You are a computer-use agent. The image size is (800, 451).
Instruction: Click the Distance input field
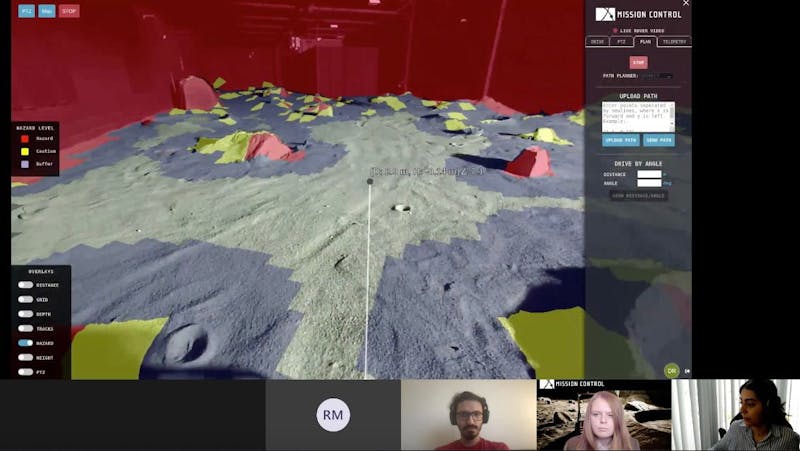[649, 174]
